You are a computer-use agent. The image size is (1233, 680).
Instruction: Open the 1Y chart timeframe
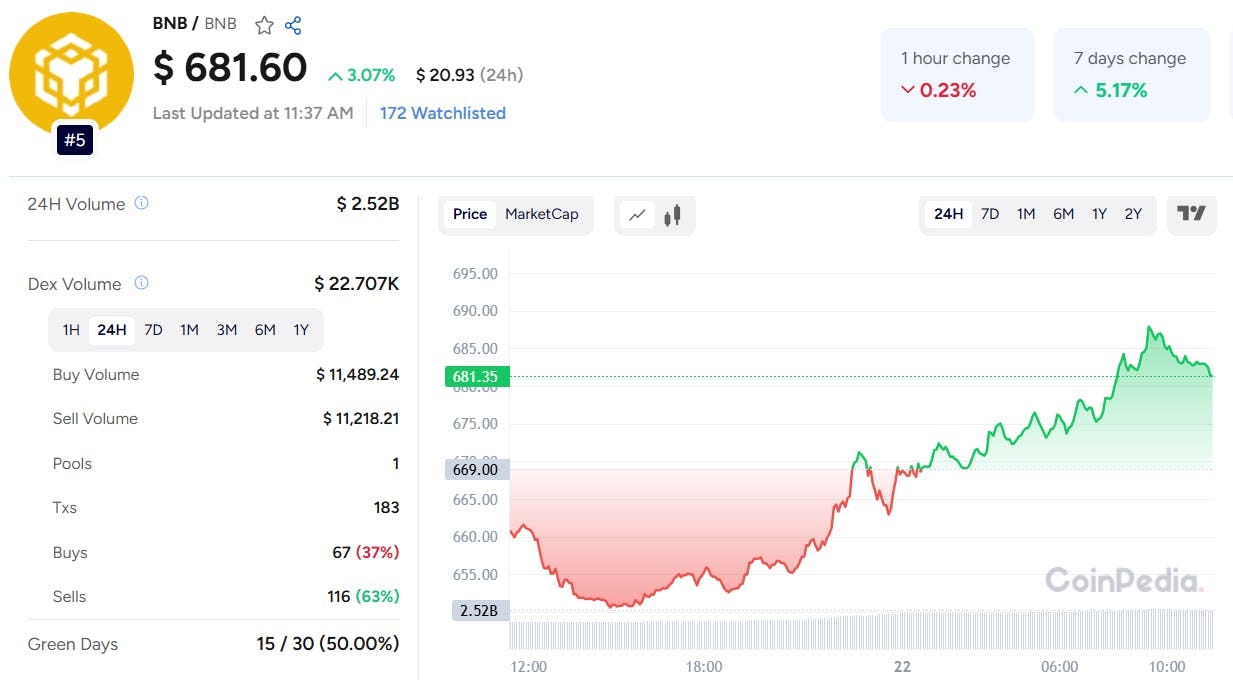tap(1098, 214)
